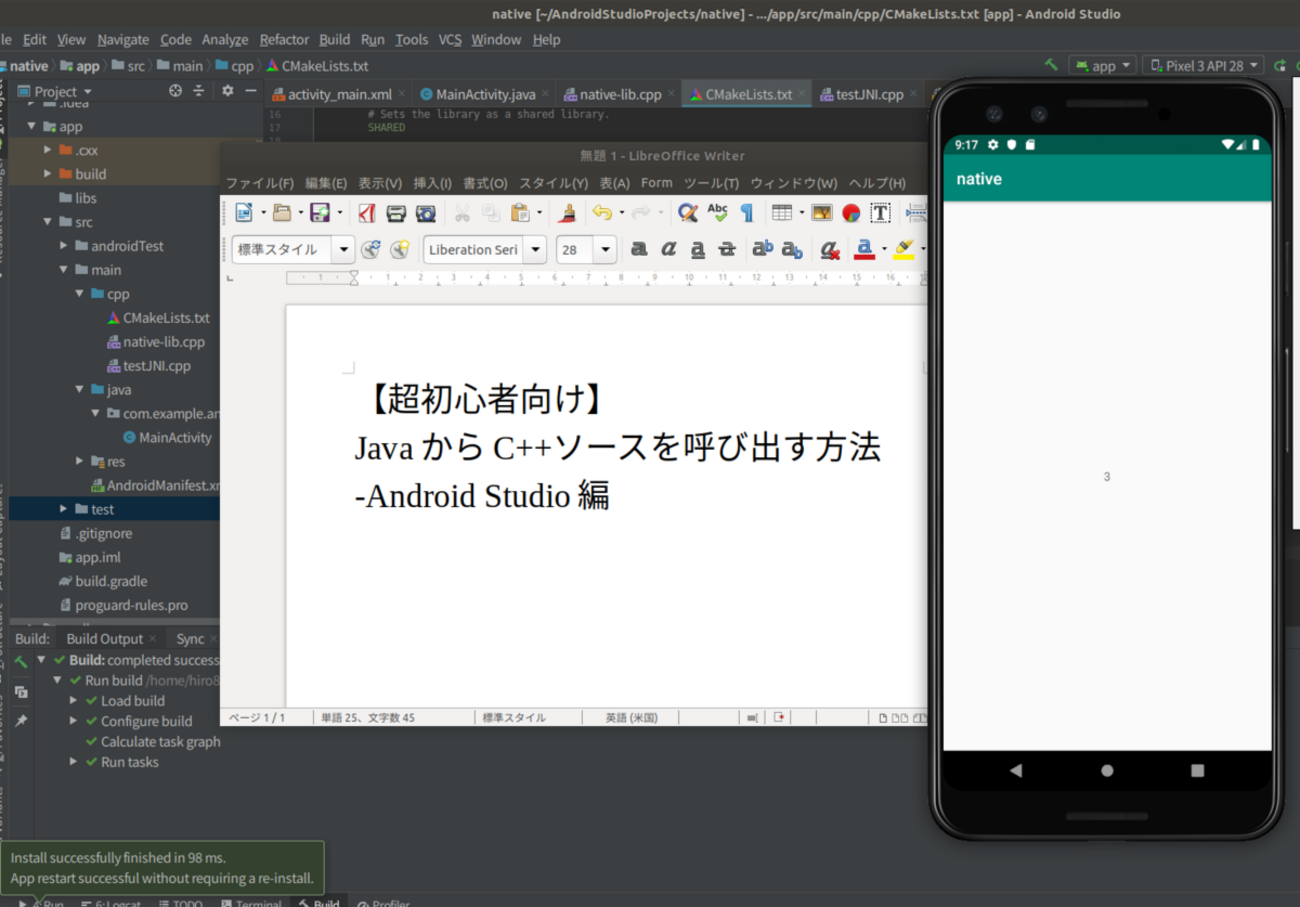Run the spelling check (Abc) icon
1300x907 pixels.
tap(717, 212)
